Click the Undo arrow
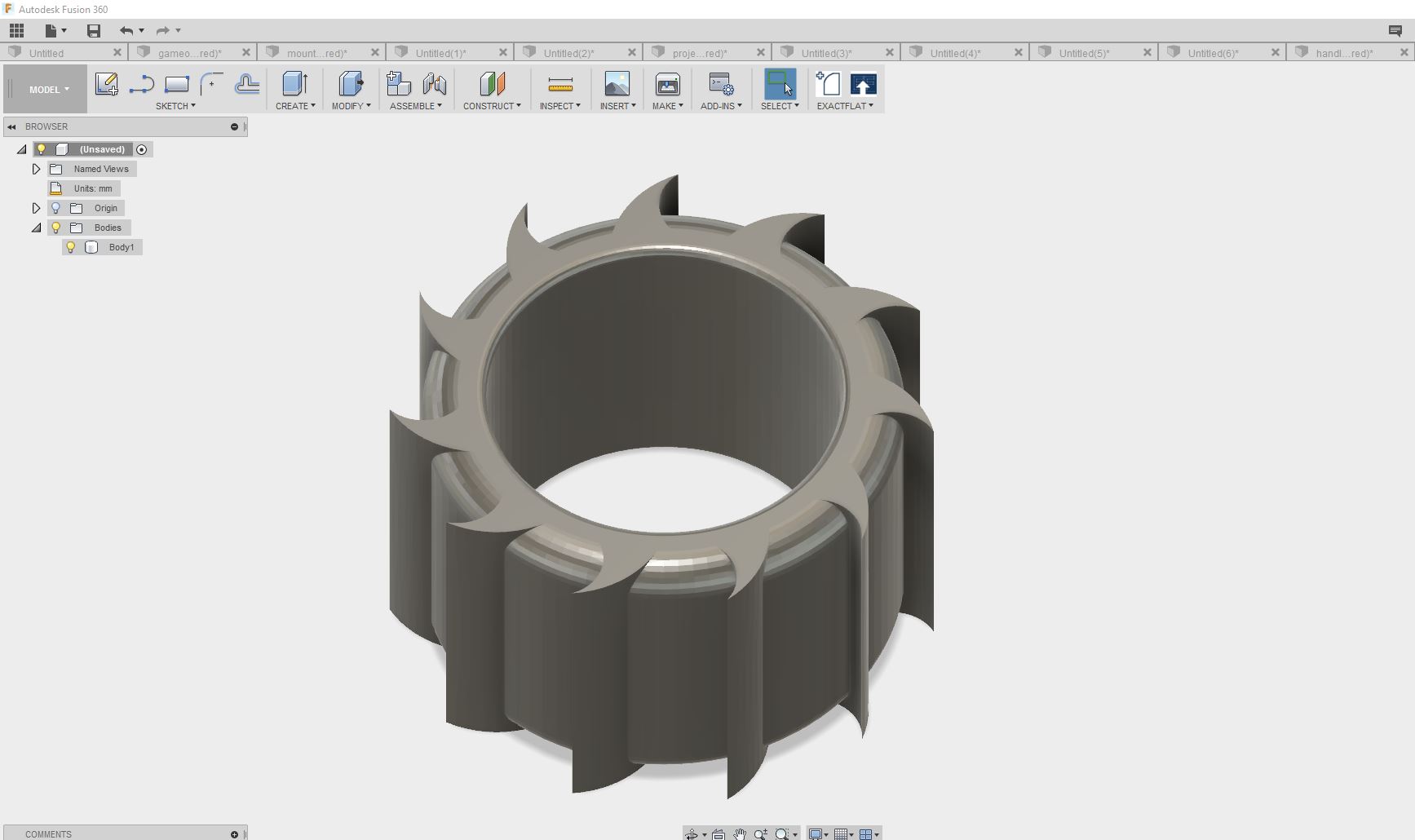The image size is (1415, 840). click(x=126, y=31)
